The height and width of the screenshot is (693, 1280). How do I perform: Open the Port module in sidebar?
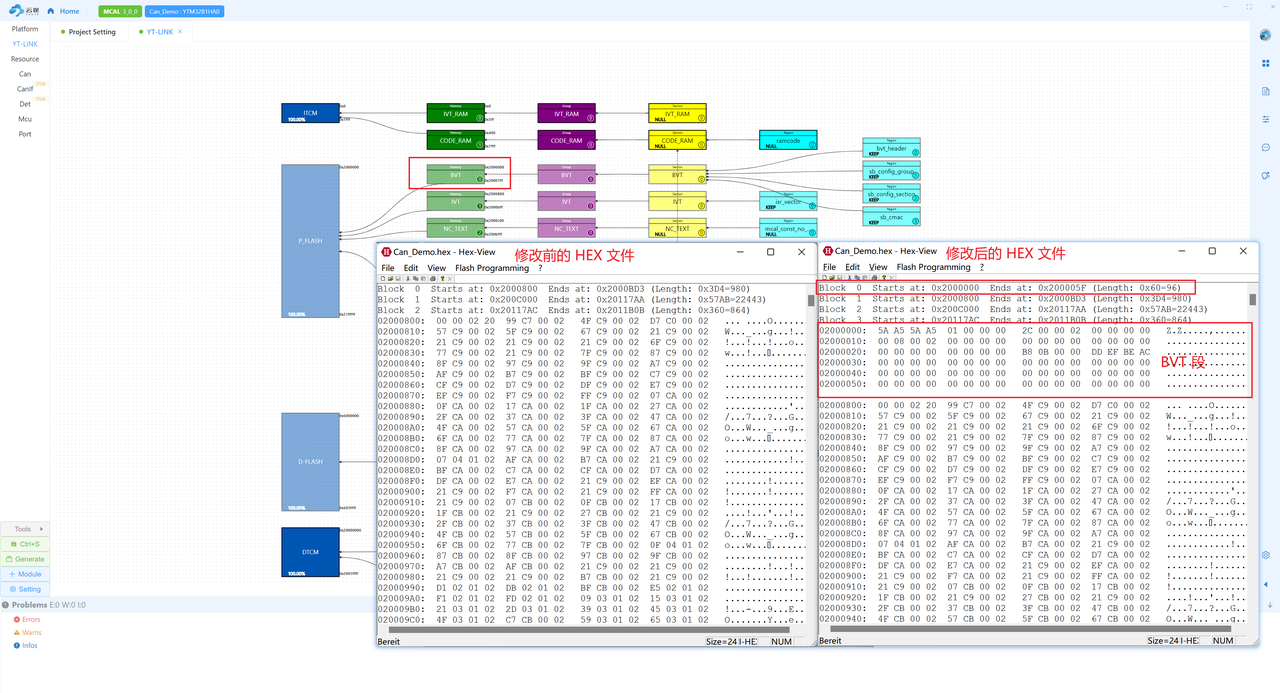25,134
